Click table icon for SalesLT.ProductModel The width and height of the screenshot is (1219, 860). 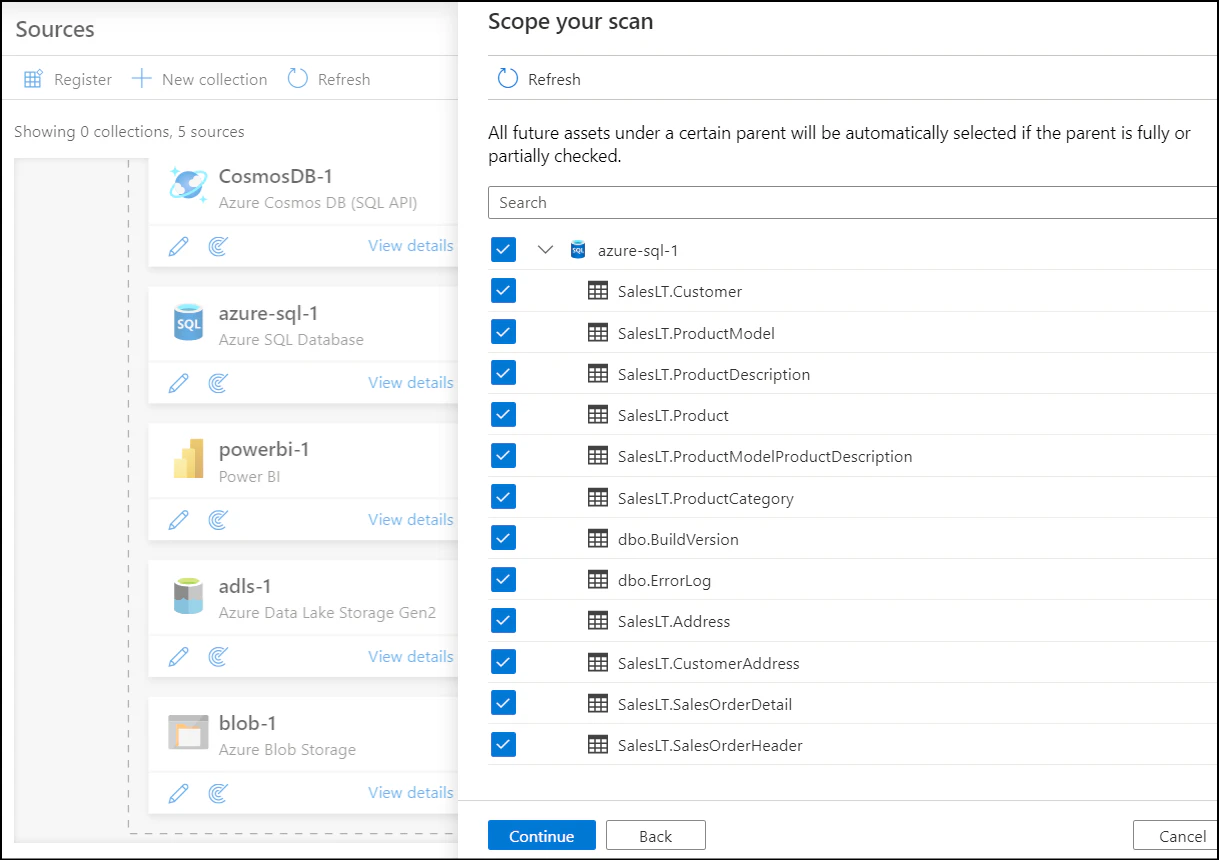(598, 333)
